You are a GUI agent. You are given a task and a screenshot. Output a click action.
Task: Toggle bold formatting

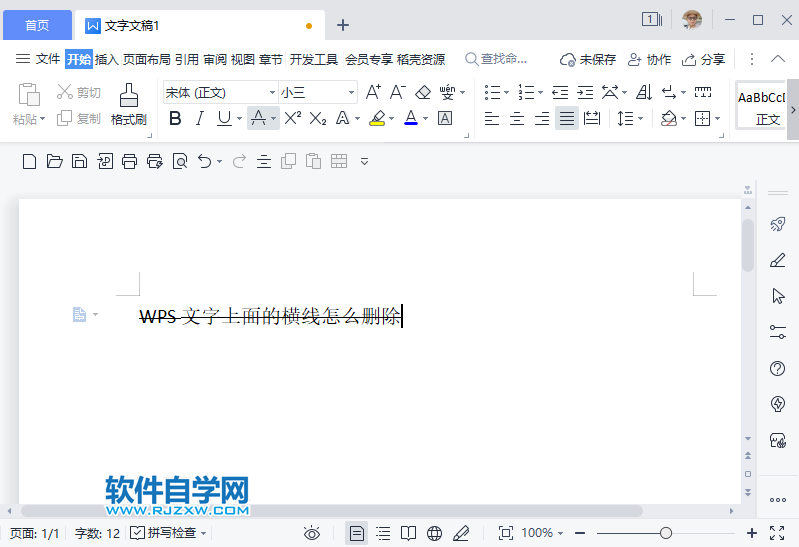click(x=175, y=119)
